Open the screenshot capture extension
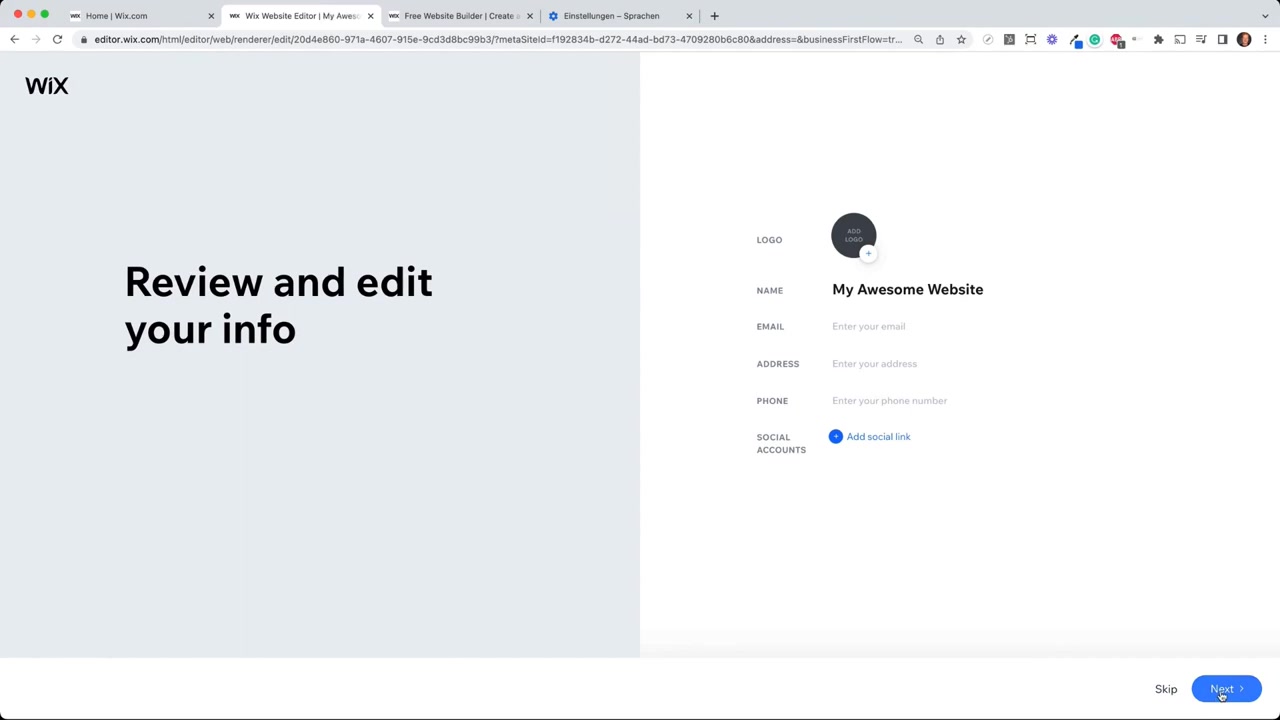 1030,40
